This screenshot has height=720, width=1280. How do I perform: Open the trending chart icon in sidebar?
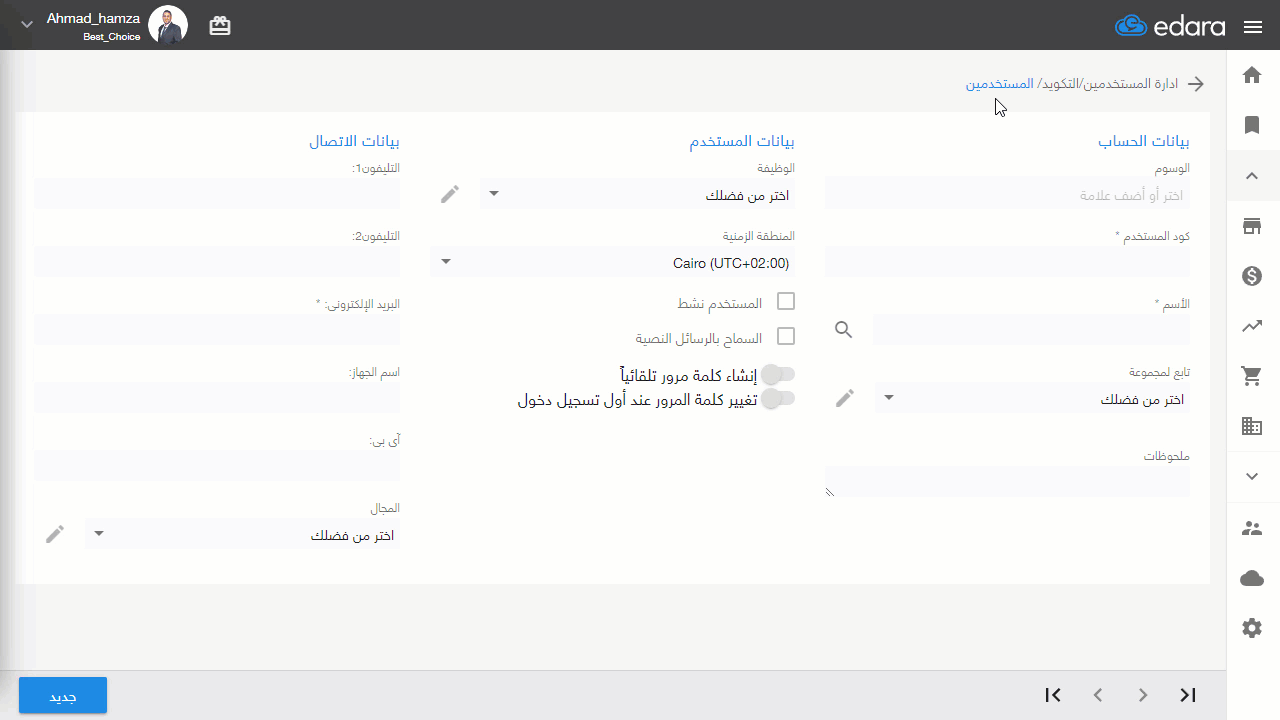click(x=1252, y=326)
